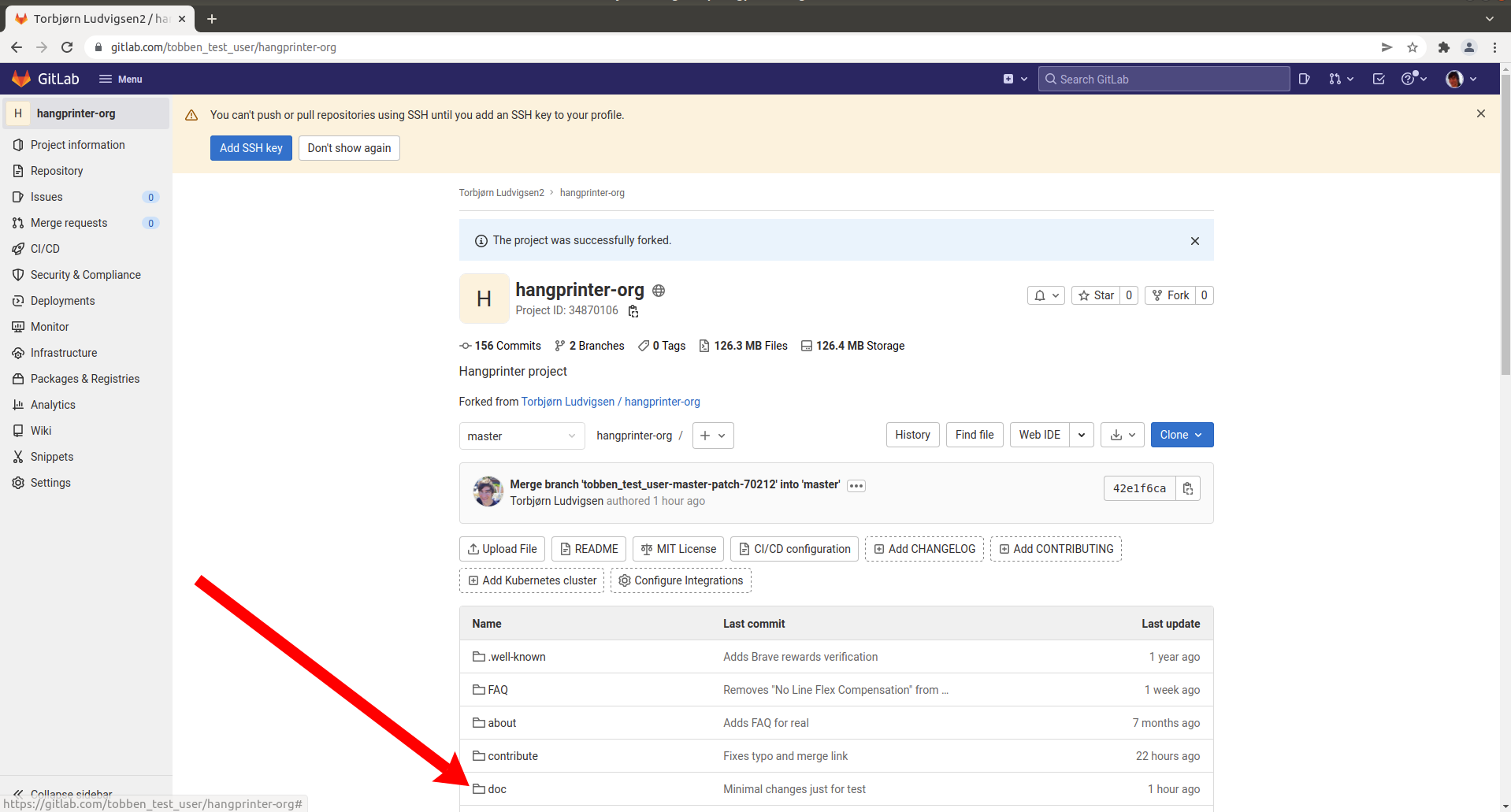Open the To-Do list icon

(x=1379, y=79)
